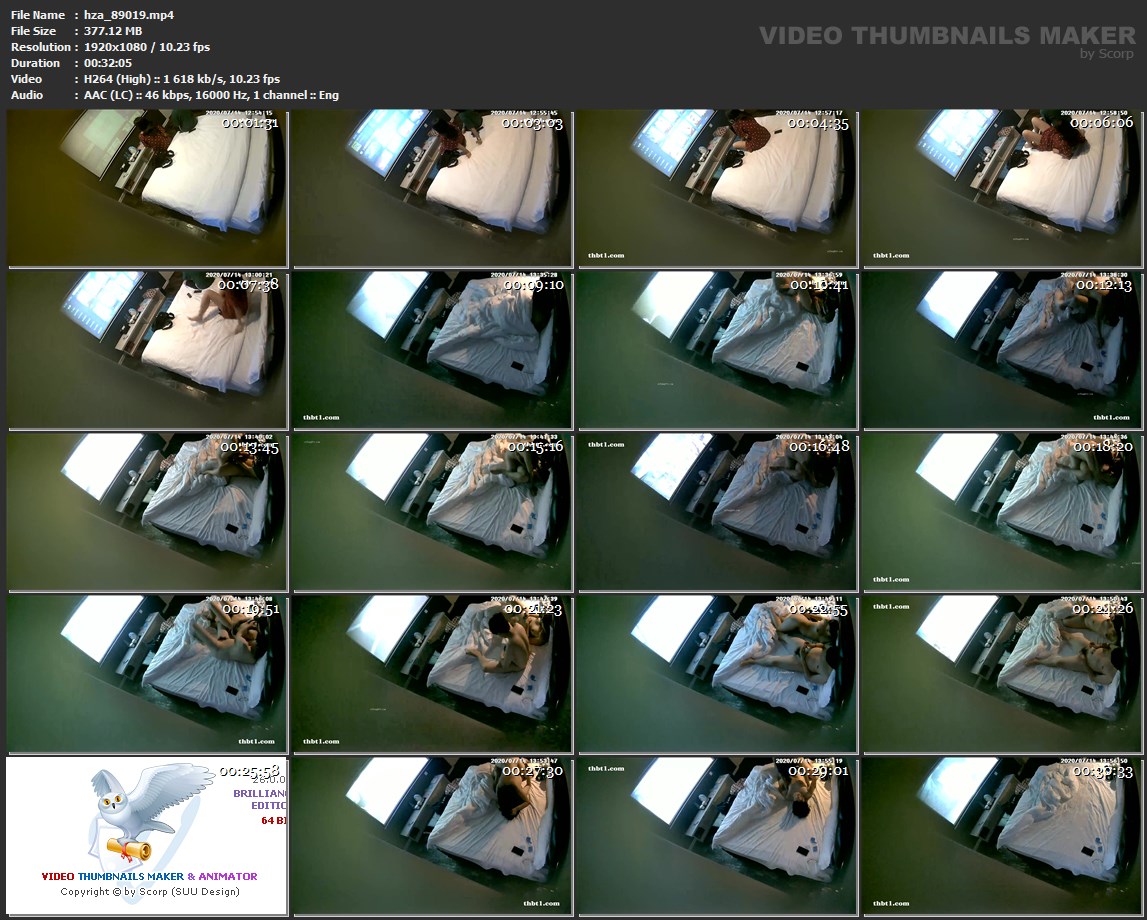Click the file name hza_89019.mp4
This screenshot has width=1147, height=920.
click(x=129, y=15)
